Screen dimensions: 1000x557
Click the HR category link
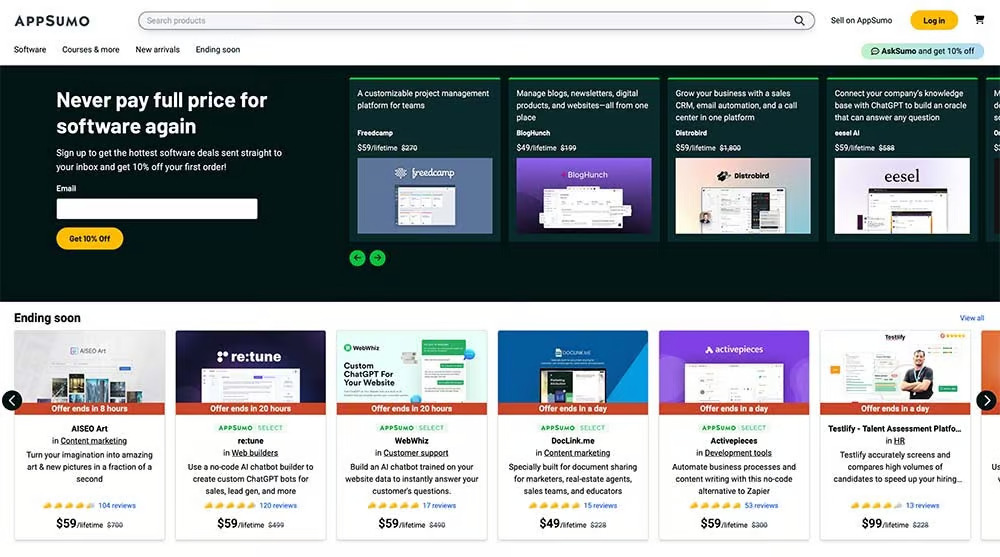tap(899, 441)
